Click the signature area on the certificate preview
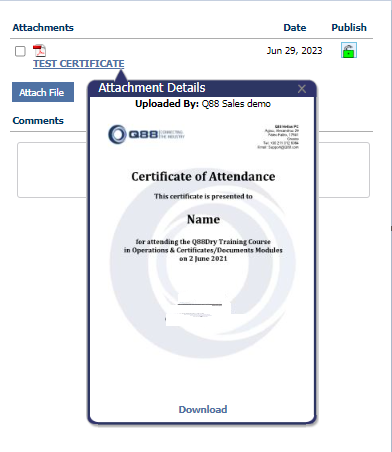Image resolution: width=392 pixels, height=452 pixels. pyautogui.click(x=198, y=309)
